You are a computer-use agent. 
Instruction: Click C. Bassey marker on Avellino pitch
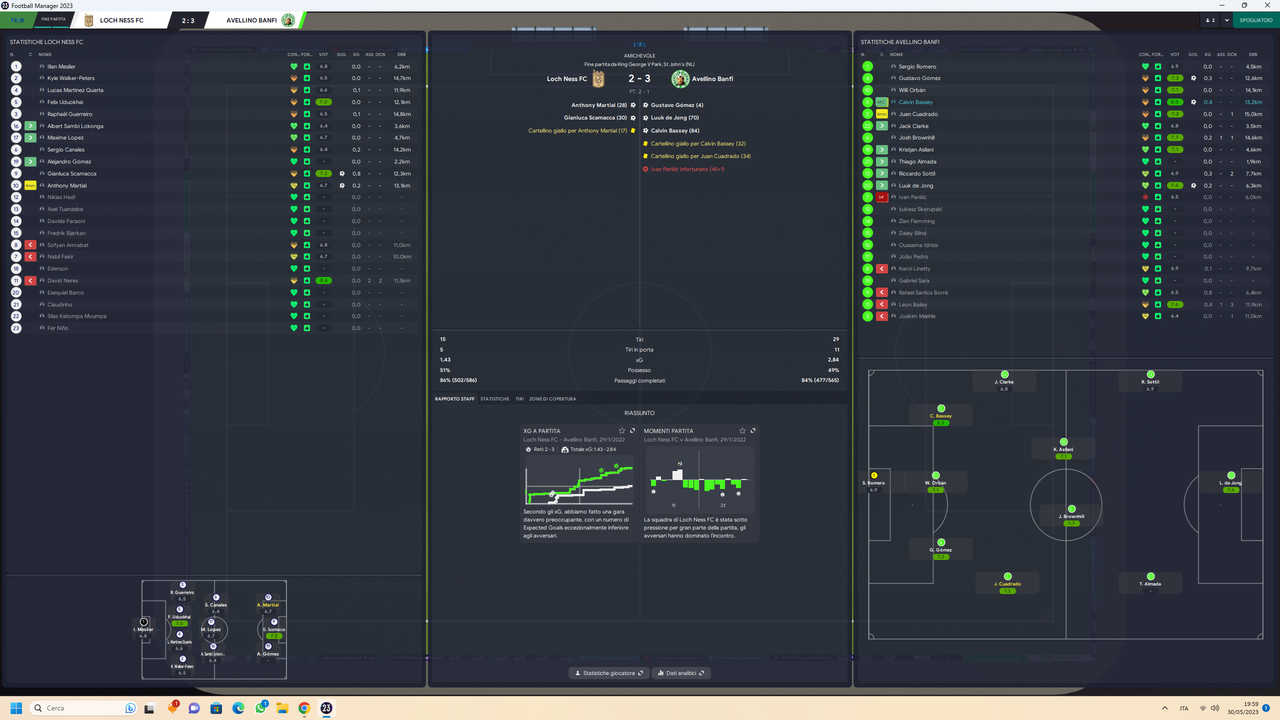[940, 409]
